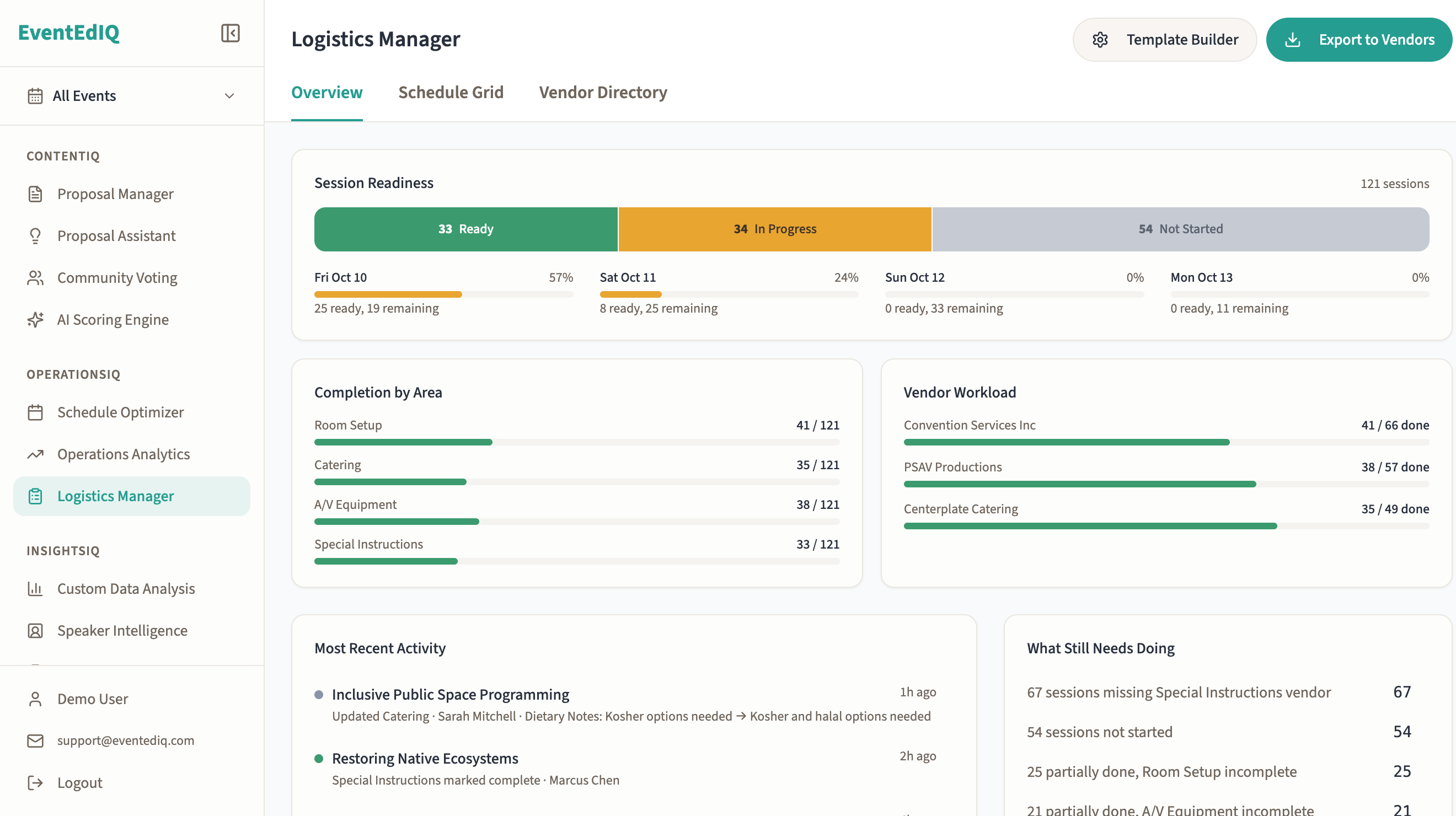Collapse the sidebar panel icon

click(x=230, y=33)
